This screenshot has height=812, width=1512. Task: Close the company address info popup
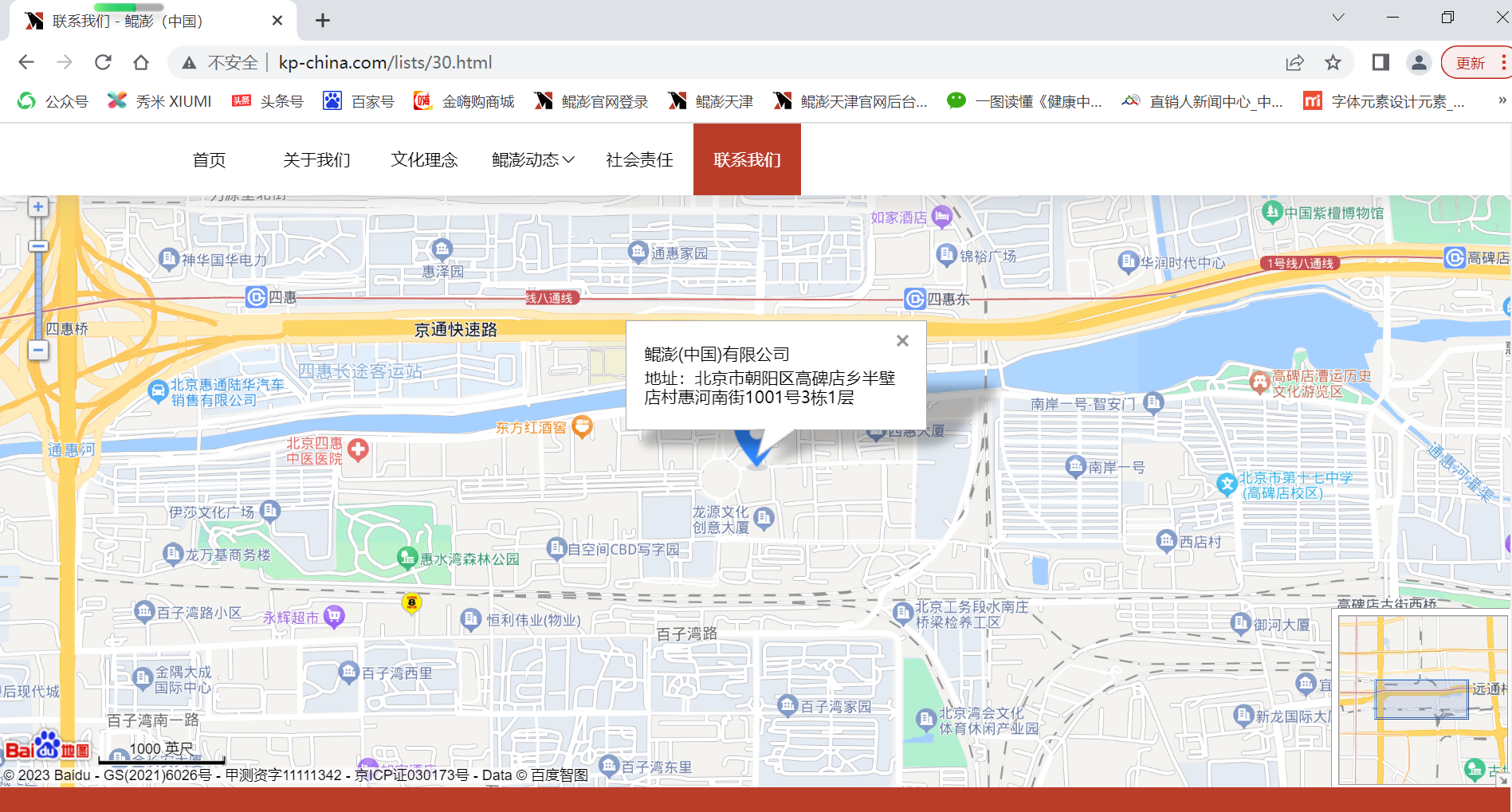[902, 341]
